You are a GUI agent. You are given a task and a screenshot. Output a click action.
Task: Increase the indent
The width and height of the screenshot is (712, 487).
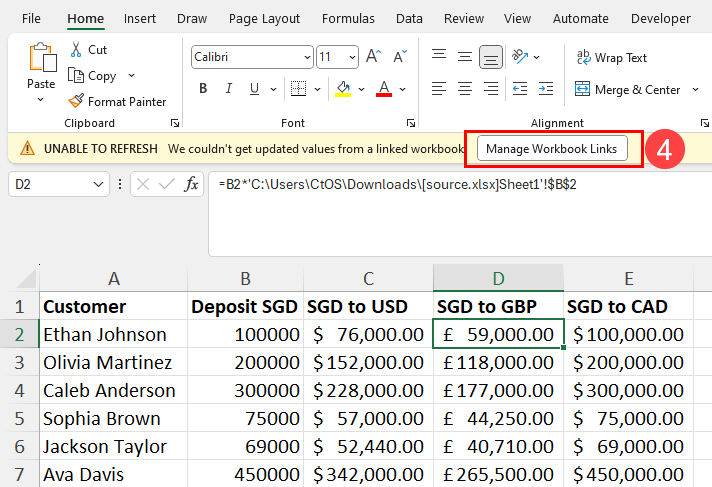click(546, 89)
